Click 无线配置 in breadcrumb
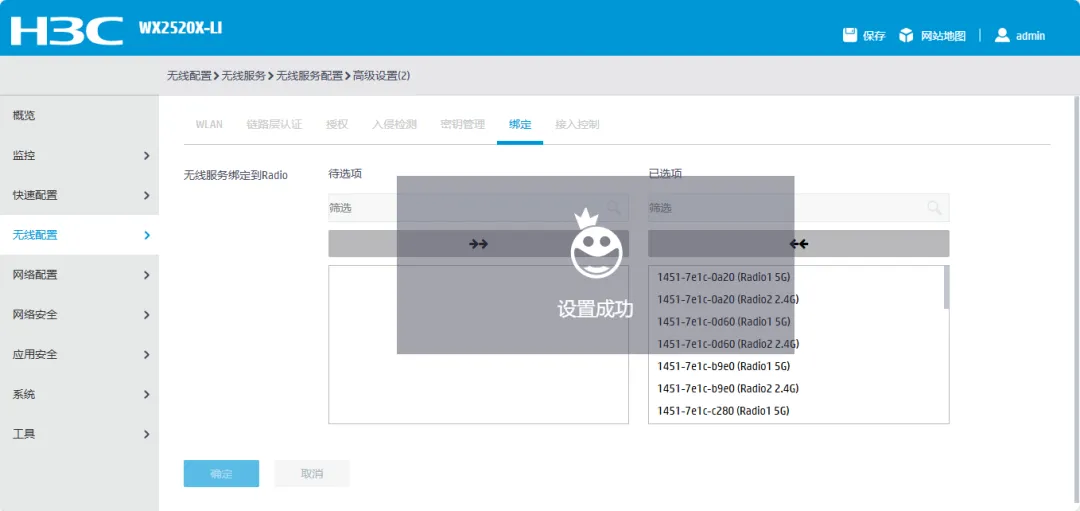 tap(189, 76)
